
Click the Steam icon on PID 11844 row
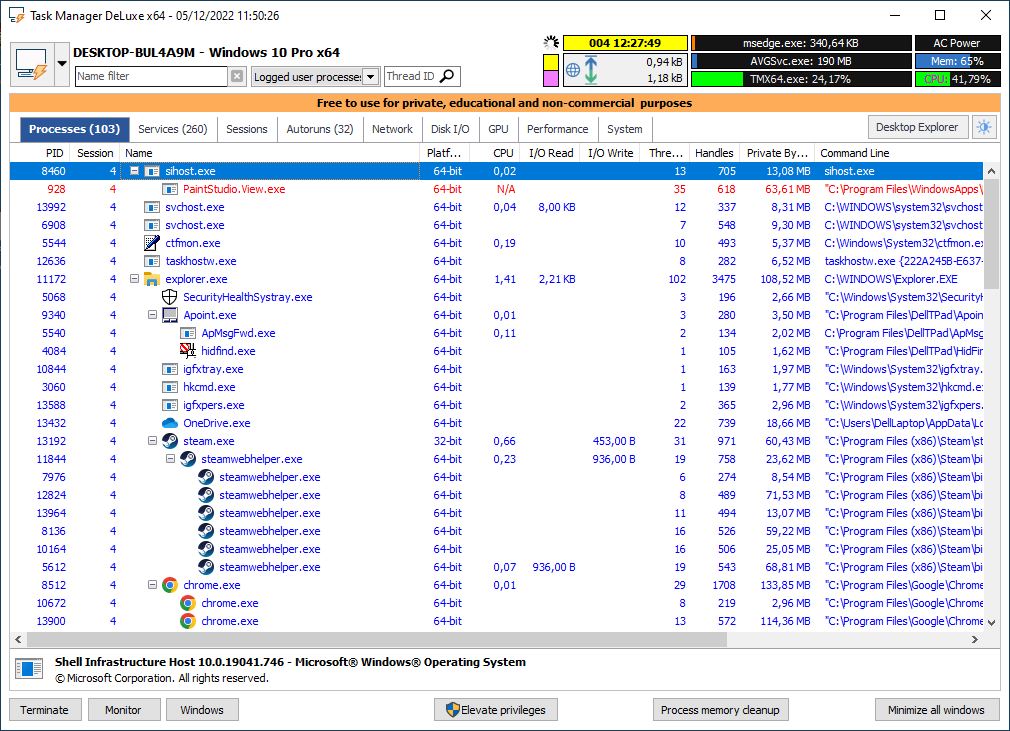188,459
